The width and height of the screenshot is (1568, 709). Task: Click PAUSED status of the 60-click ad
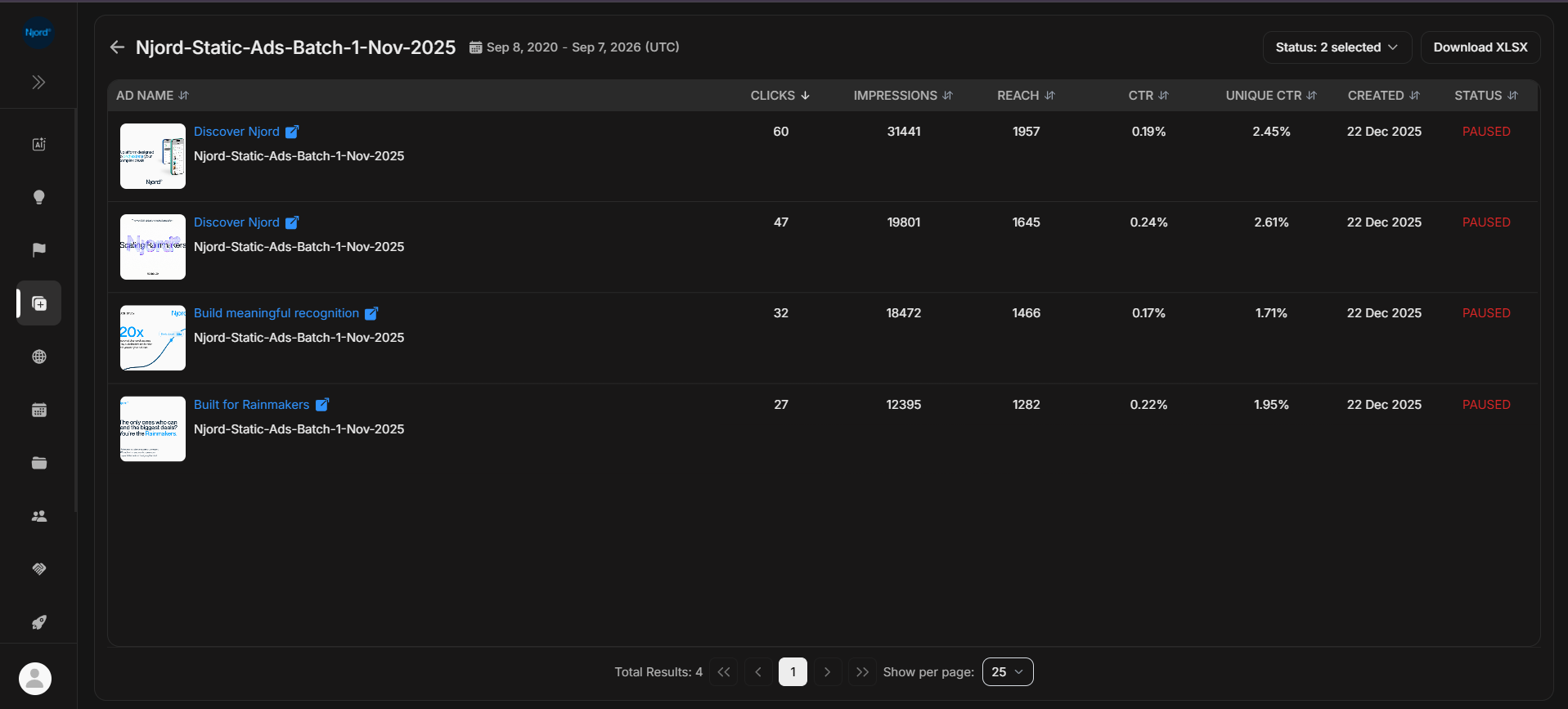pos(1486,132)
